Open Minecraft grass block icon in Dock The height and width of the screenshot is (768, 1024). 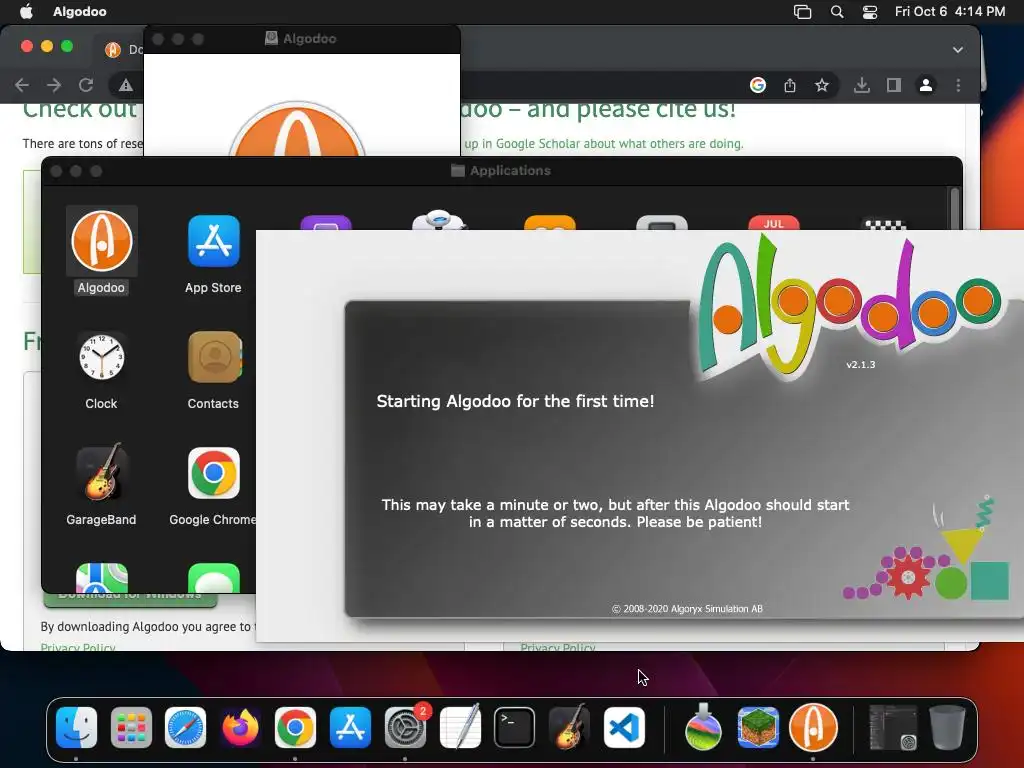click(758, 728)
